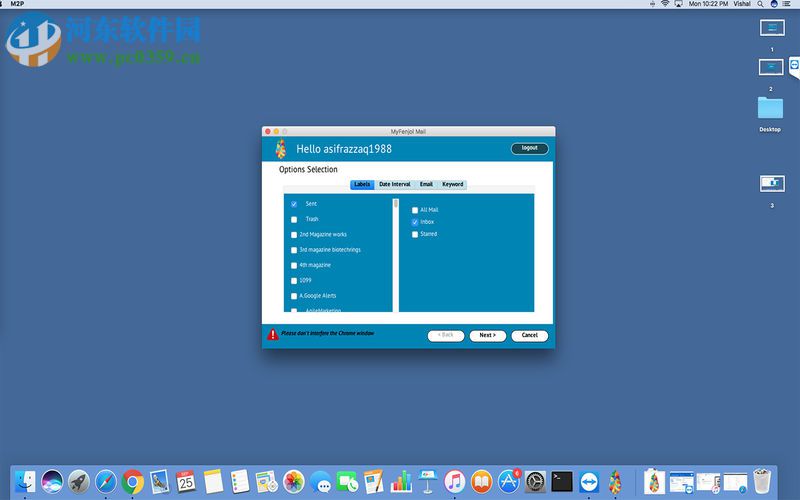Open Keynote podium app in dock
800x500 pixels.
tap(428, 482)
